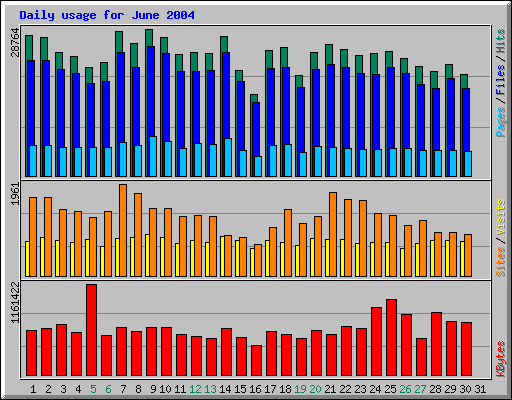Click the red KBytes bar for day 24
This screenshot has height=400, width=512.
point(377,342)
